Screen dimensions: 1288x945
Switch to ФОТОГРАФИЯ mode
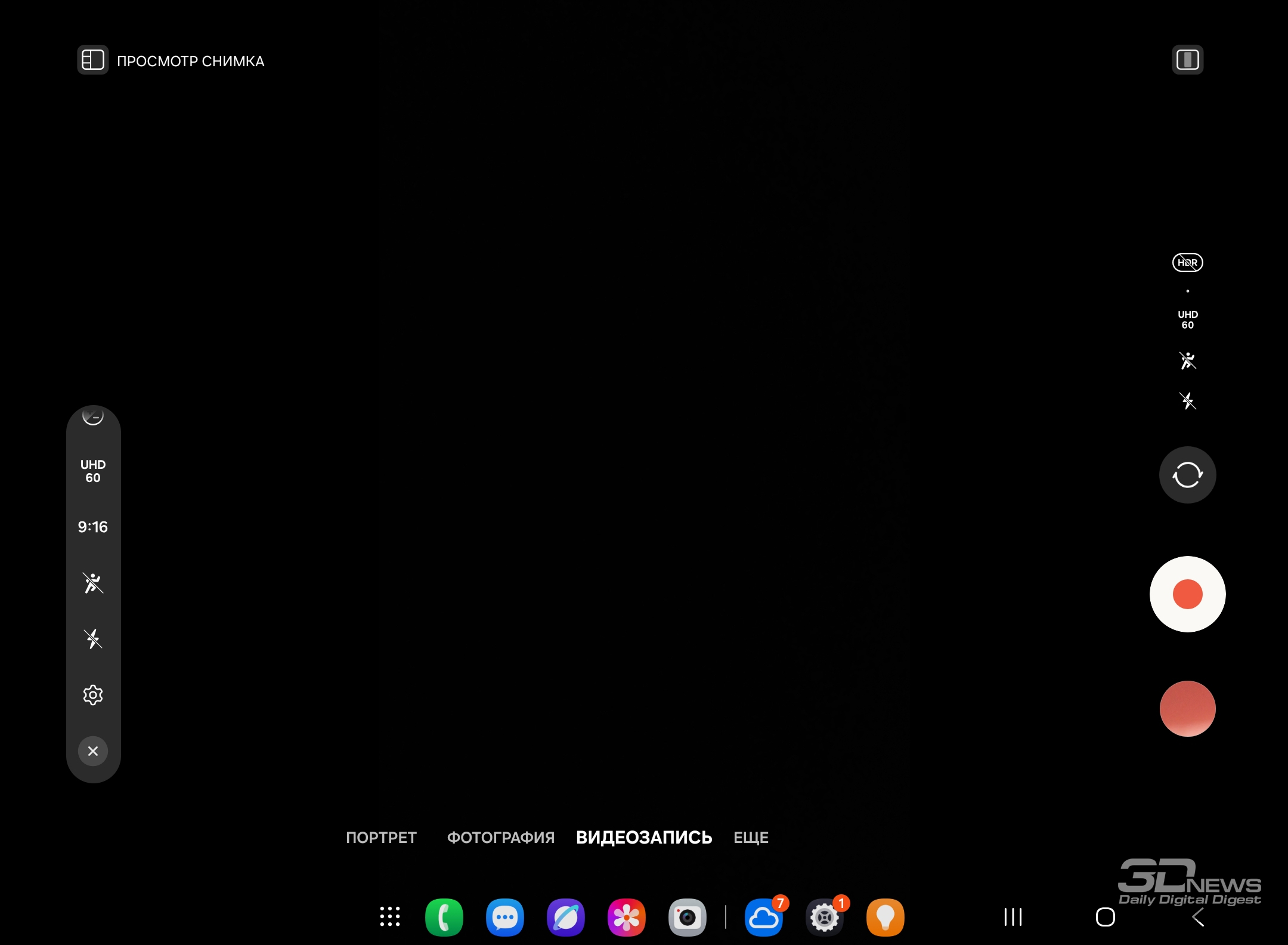pyautogui.click(x=500, y=838)
